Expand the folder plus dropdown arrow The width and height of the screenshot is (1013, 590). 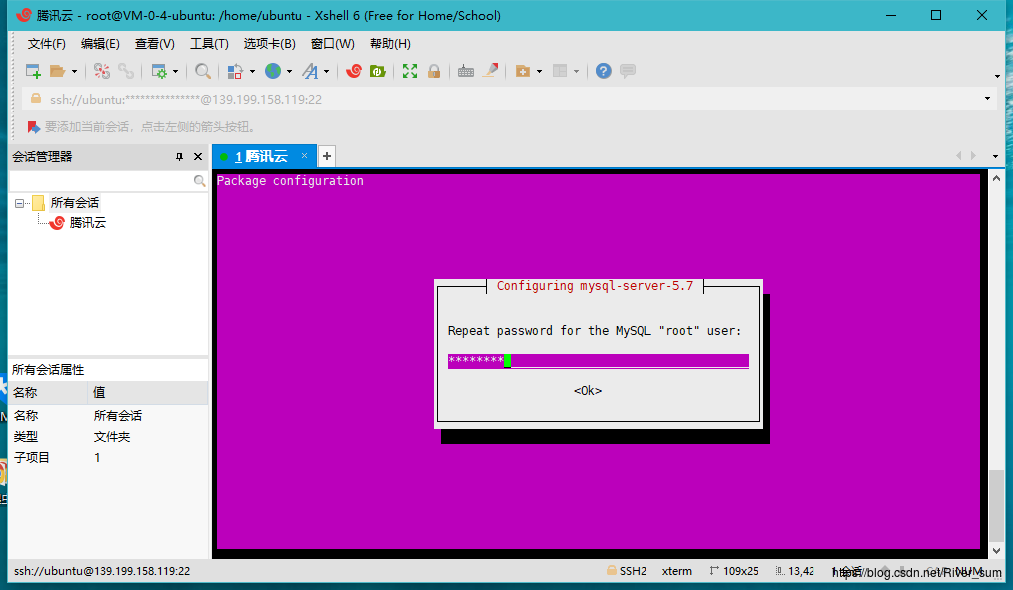point(539,72)
